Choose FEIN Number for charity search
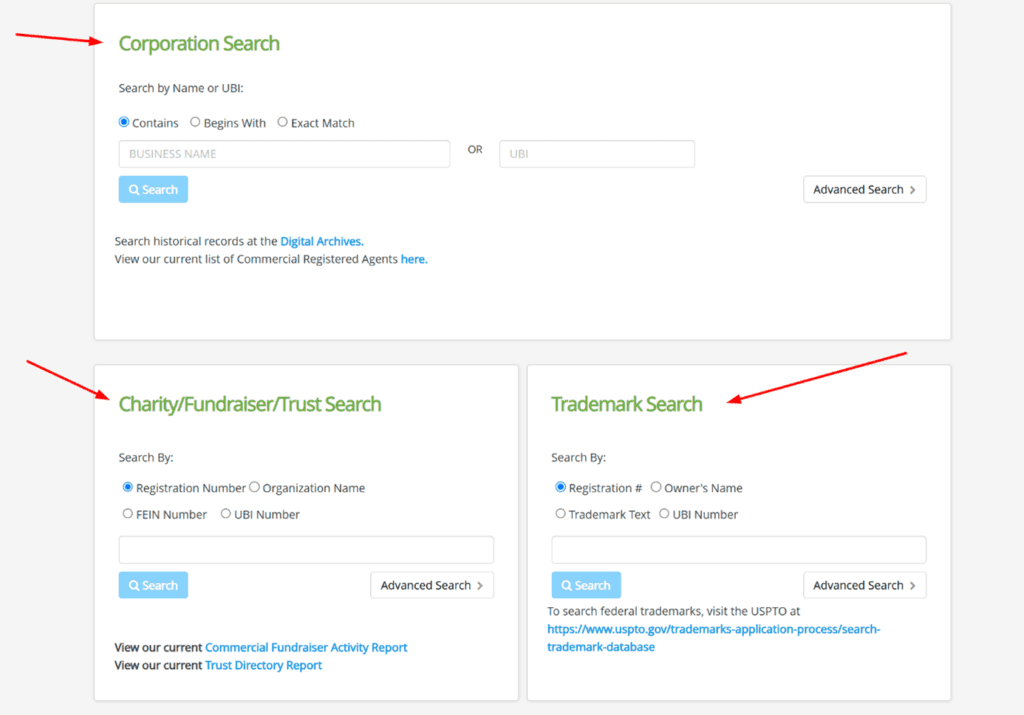The image size is (1024, 715). tap(128, 514)
